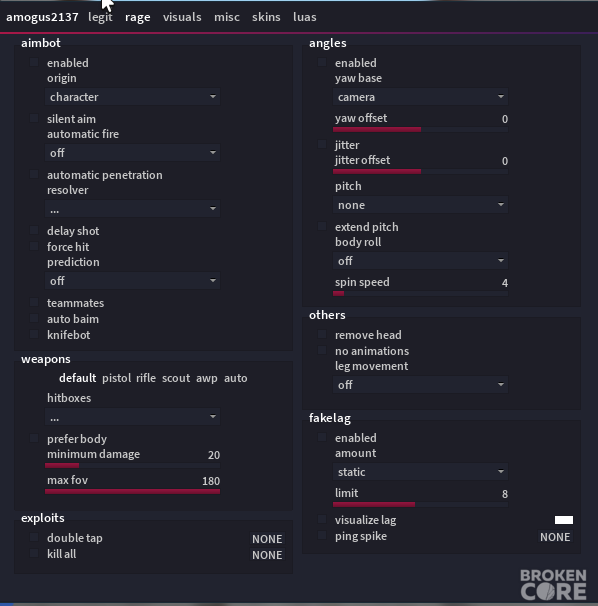Image resolution: width=598 pixels, height=606 pixels.
Task: Select the awp weapon tab
Action: 206,378
